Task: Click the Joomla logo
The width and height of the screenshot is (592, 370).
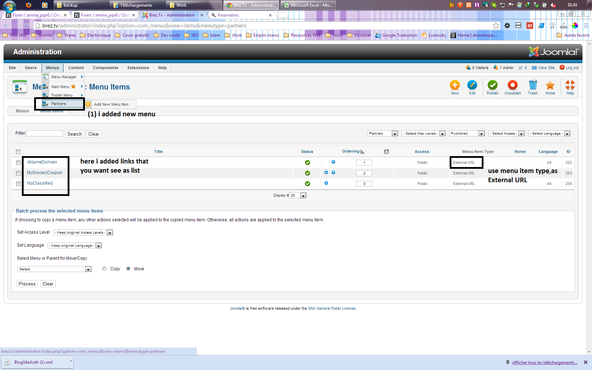Action: pyautogui.click(x=553, y=52)
